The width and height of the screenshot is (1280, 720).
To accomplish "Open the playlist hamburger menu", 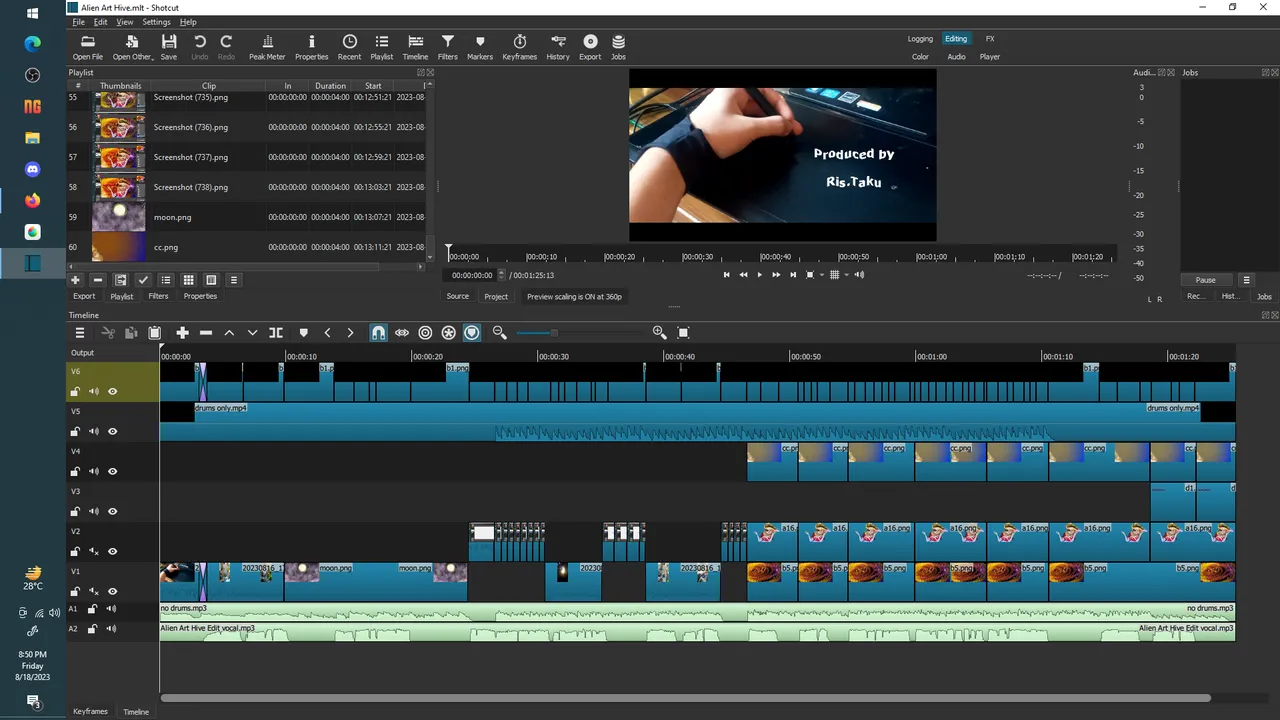I will pyautogui.click(x=233, y=280).
